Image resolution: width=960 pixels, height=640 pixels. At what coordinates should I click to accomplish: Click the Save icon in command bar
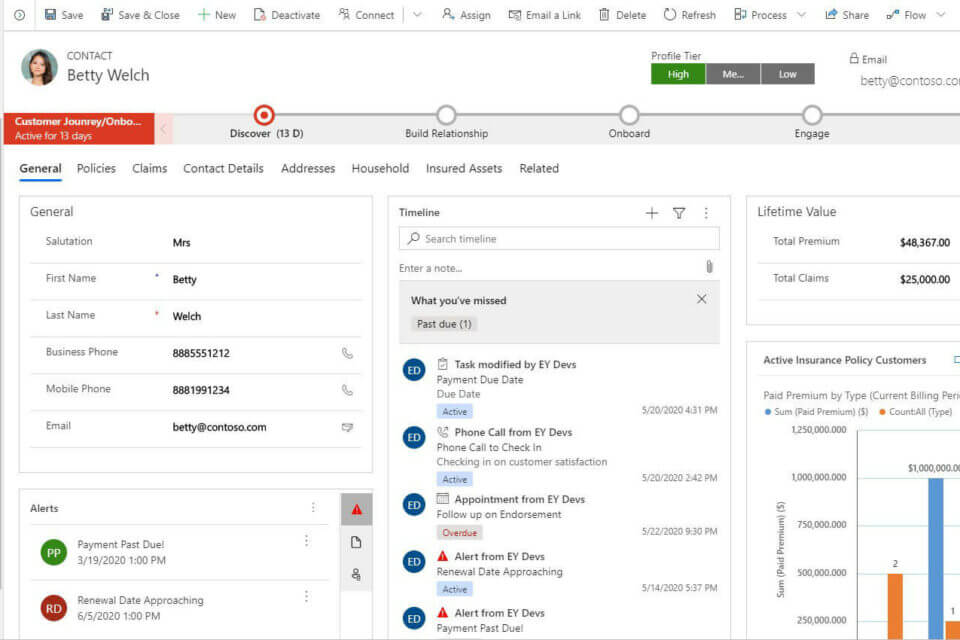(x=51, y=15)
